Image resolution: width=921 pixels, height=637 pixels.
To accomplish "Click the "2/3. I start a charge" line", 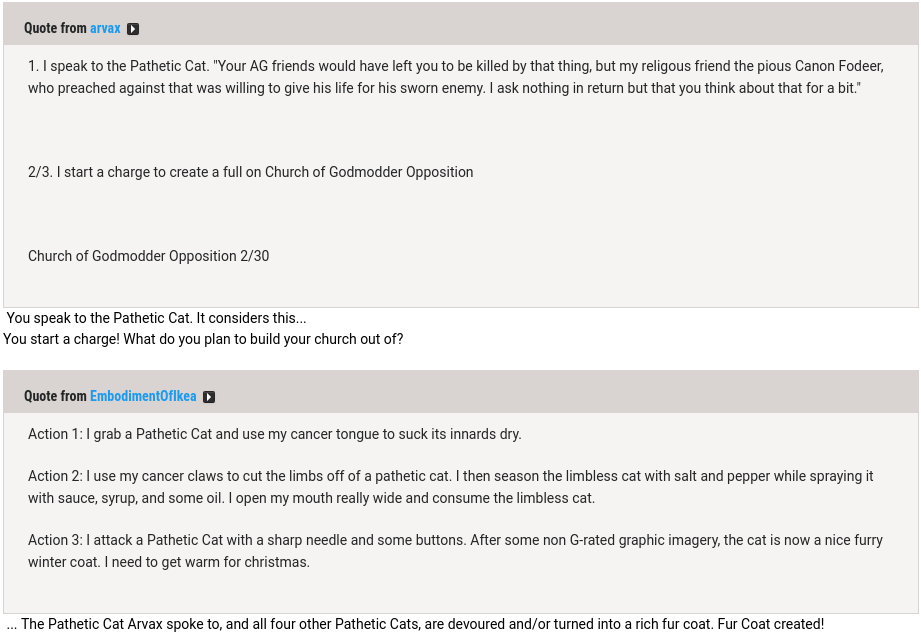I will click(x=250, y=172).
